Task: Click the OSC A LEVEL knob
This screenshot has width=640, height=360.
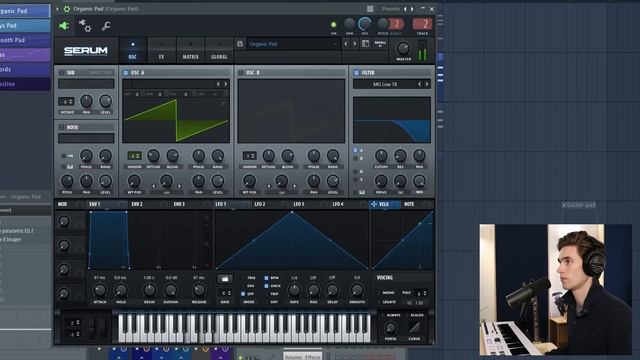Action: 218,181
